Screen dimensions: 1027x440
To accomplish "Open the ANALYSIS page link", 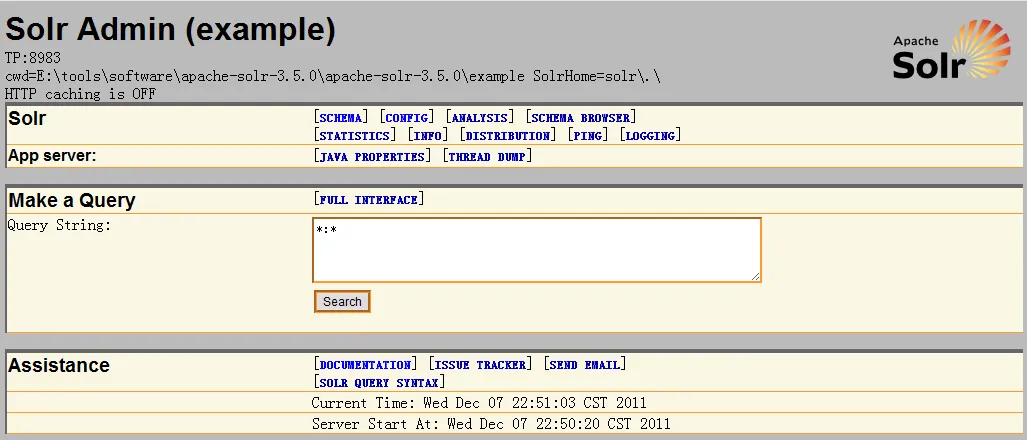I will (x=479, y=118).
